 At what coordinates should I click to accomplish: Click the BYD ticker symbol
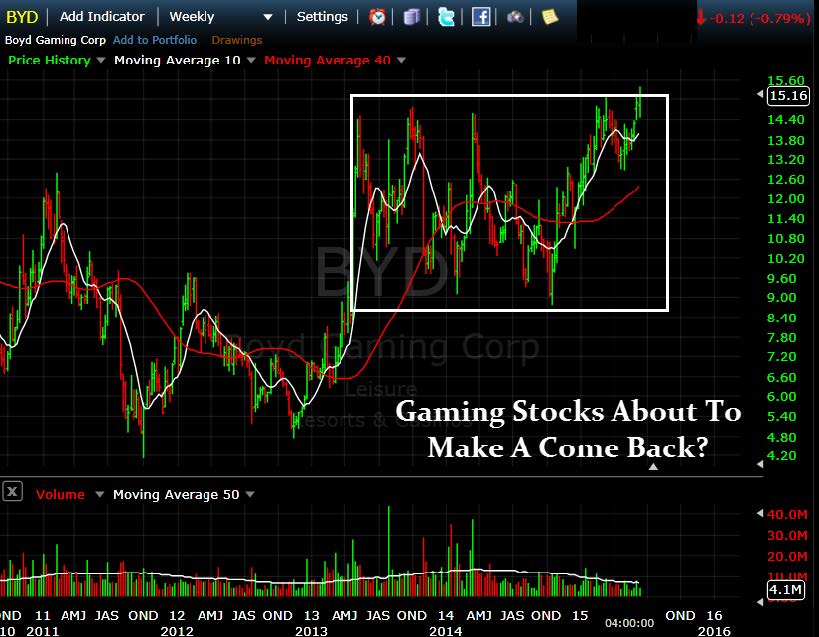pyautogui.click(x=22, y=17)
